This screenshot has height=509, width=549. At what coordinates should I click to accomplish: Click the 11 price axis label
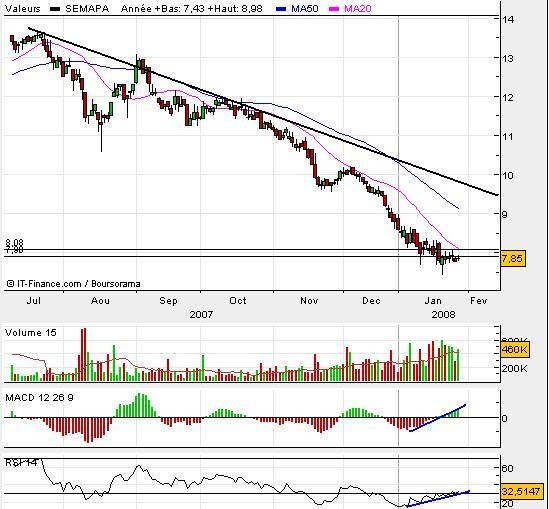pos(508,137)
